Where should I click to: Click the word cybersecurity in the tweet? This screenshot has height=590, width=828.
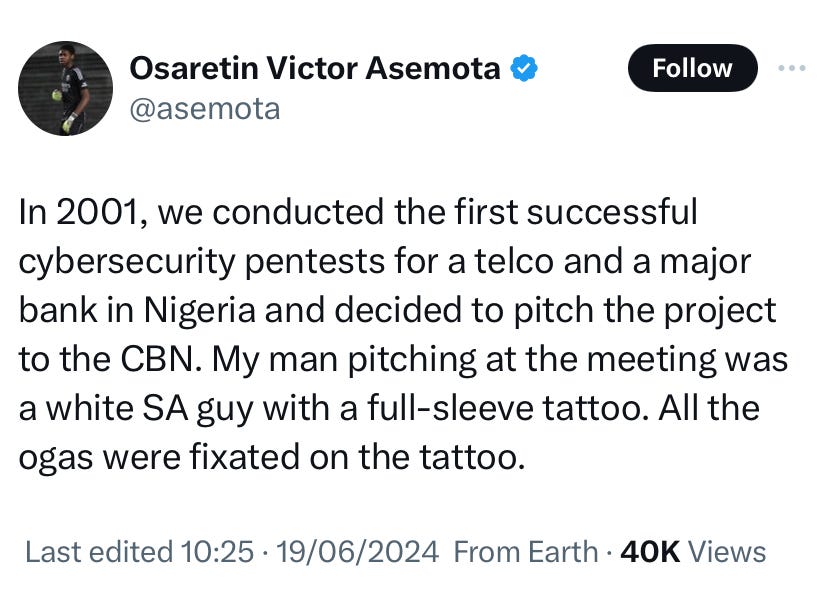127,262
